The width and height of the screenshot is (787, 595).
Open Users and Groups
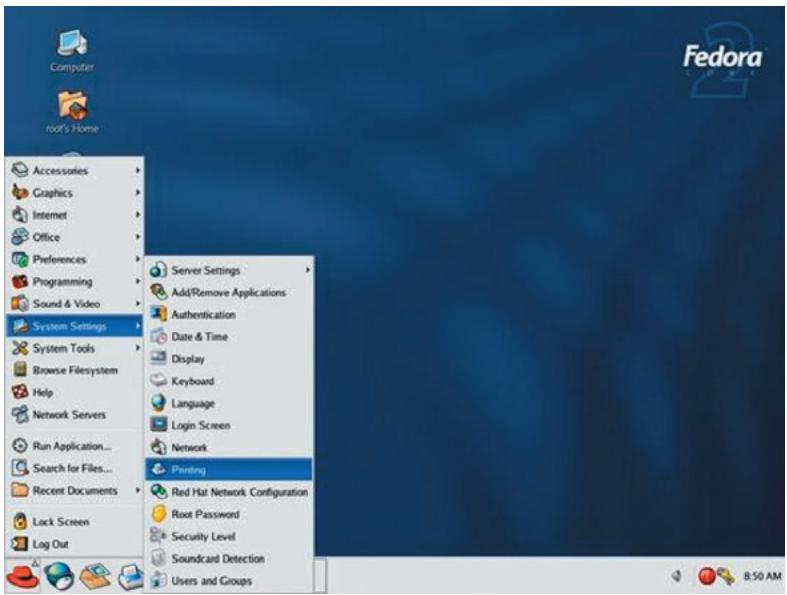point(229,580)
